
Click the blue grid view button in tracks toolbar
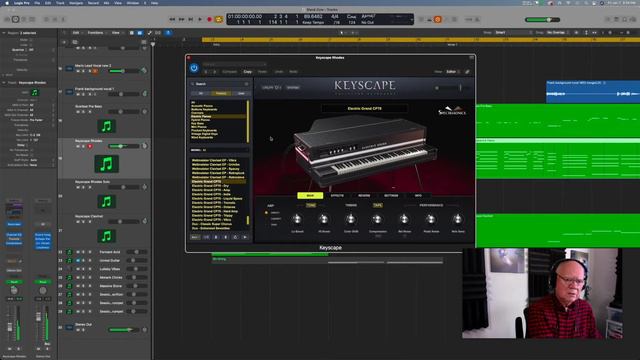pos(140,33)
